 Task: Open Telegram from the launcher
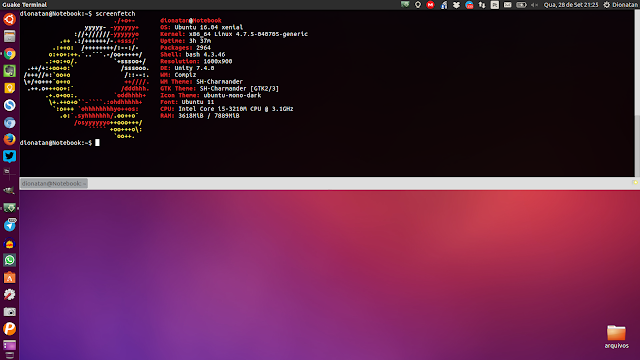tap(9, 225)
